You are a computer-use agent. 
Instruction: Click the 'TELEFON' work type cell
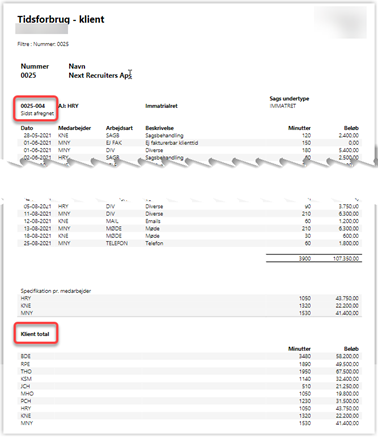tap(117, 243)
